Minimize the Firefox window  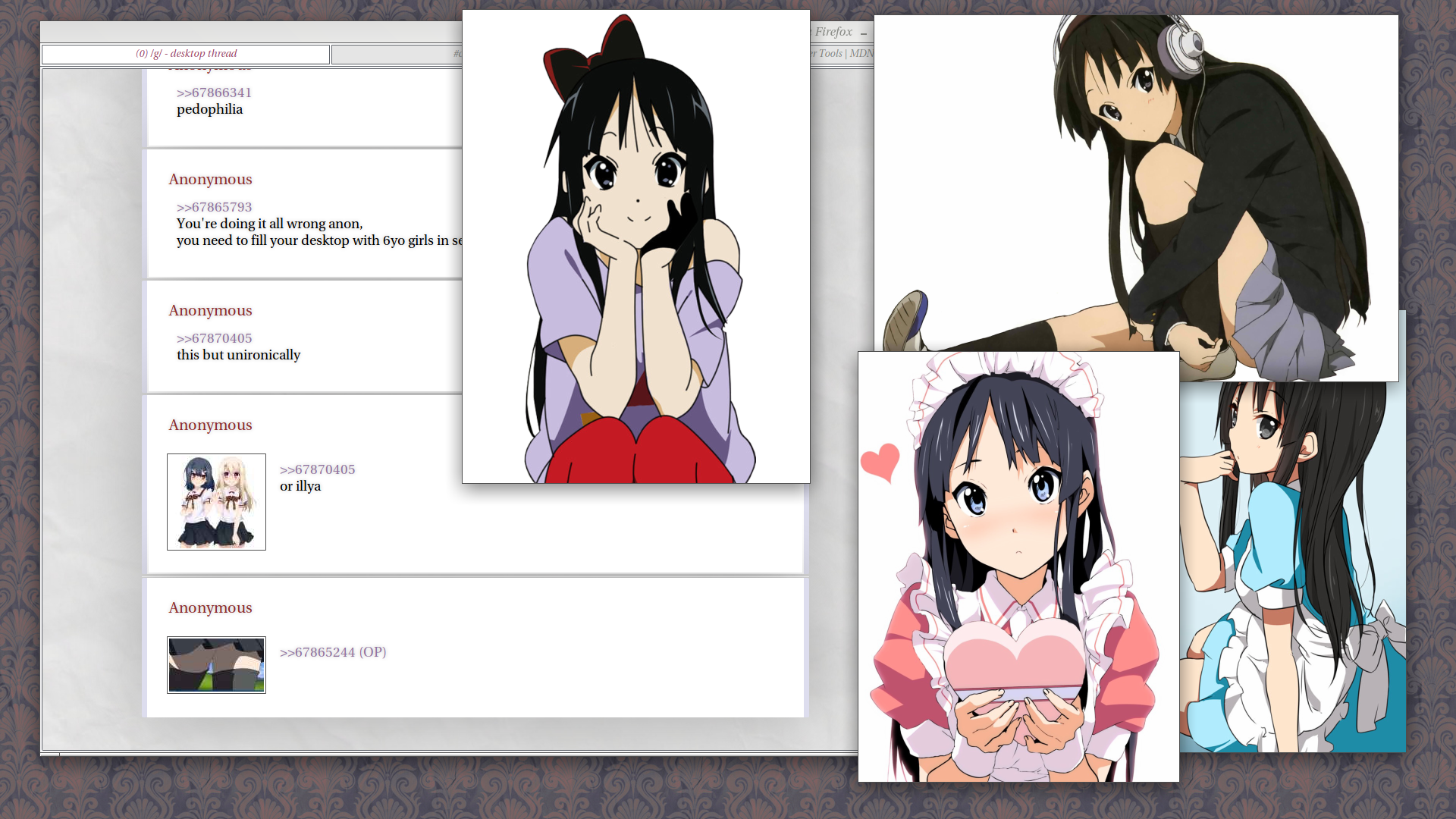coord(864,33)
